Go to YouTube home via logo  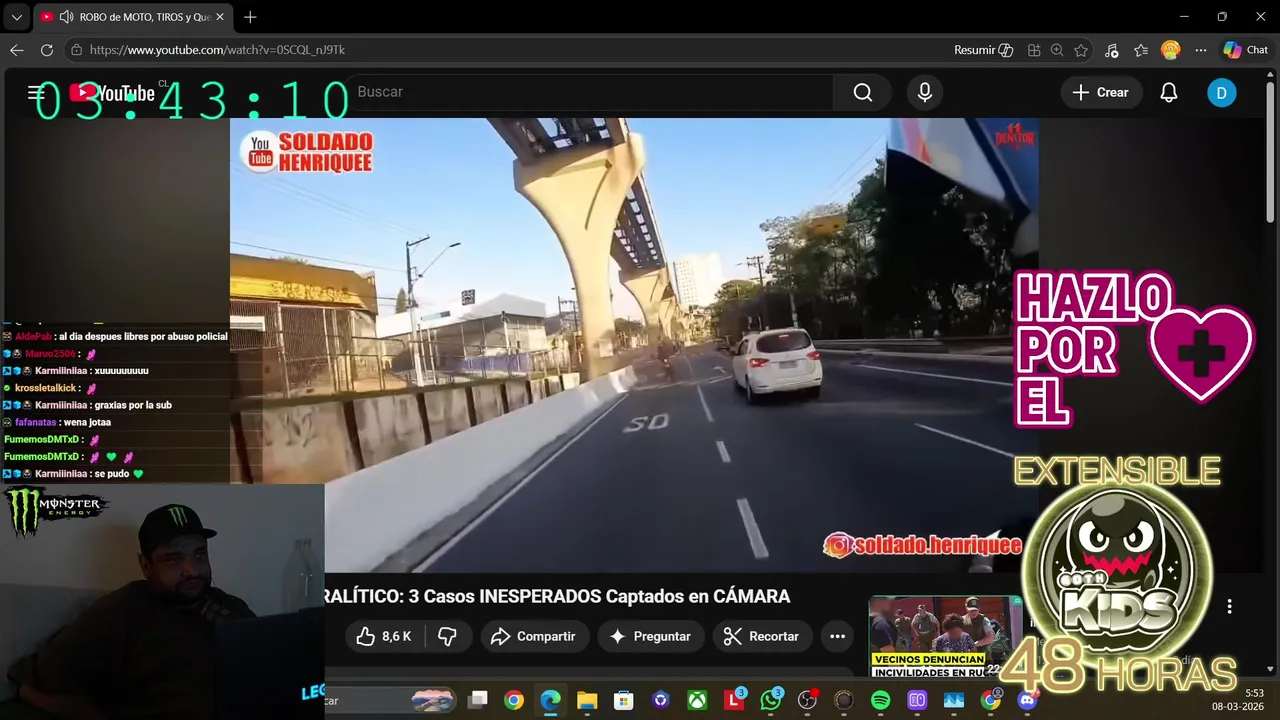[x=113, y=93]
